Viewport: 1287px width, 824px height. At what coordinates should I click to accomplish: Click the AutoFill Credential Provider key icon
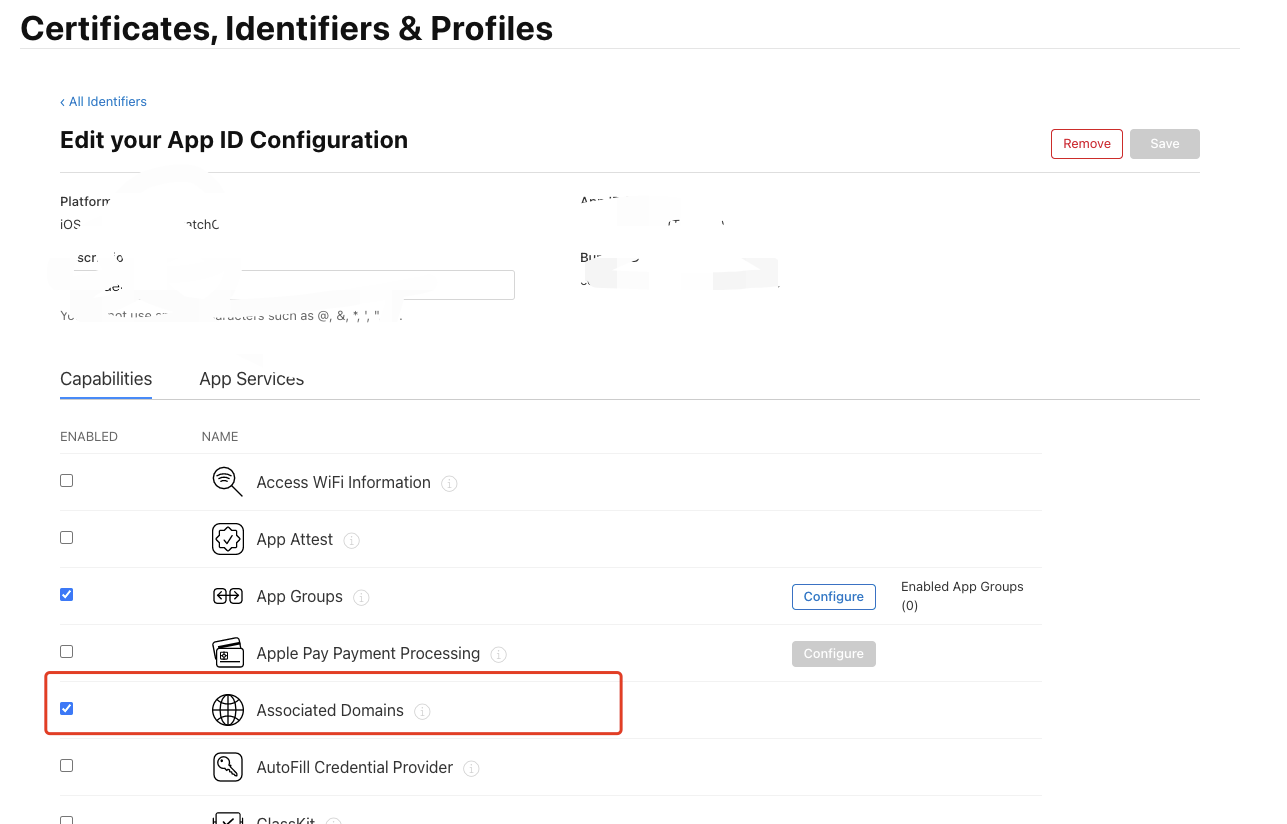(228, 767)
